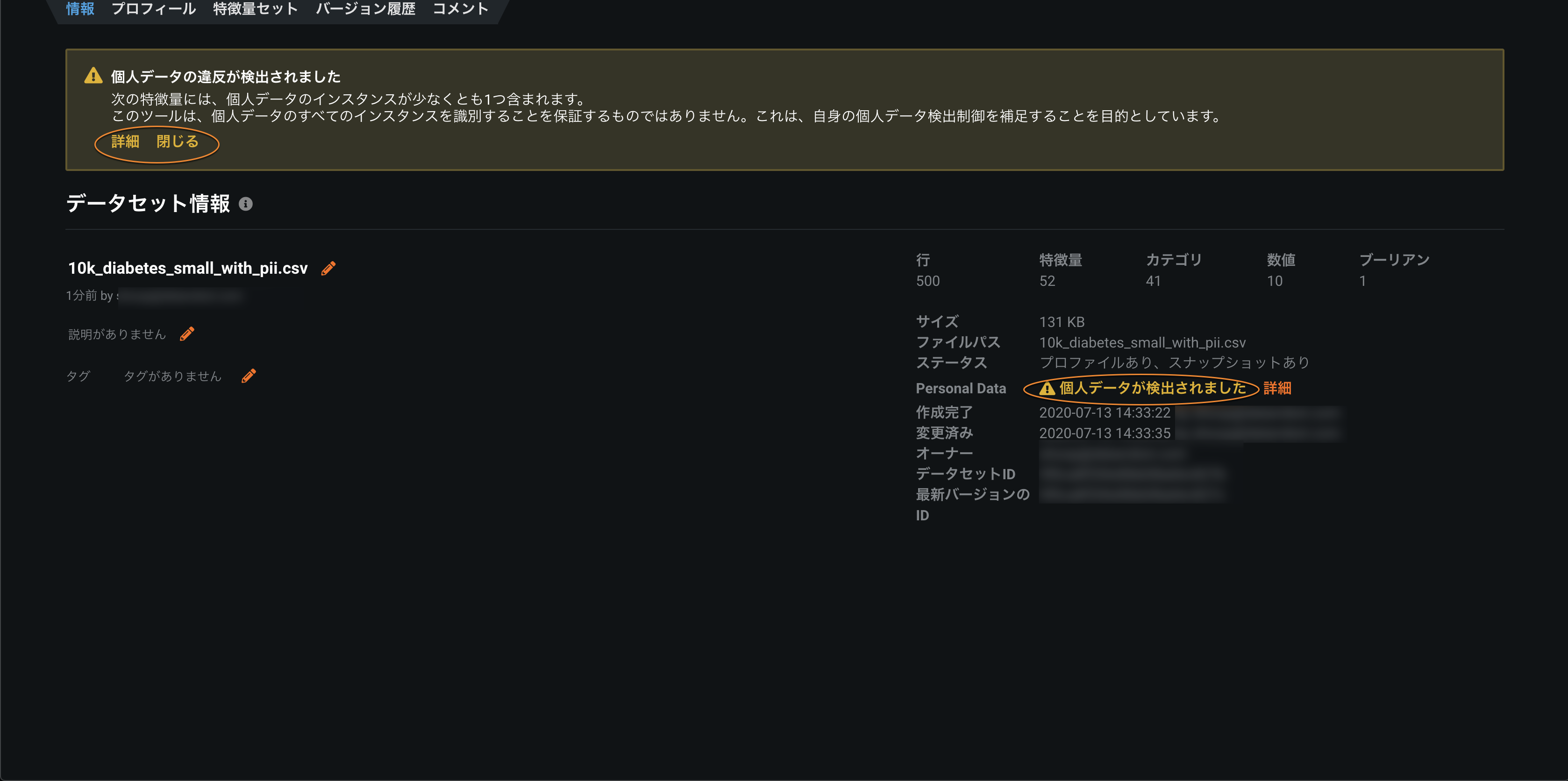Click 個人データが検出されました status text
This screenshot has height=781, width=1568.
1152,388
